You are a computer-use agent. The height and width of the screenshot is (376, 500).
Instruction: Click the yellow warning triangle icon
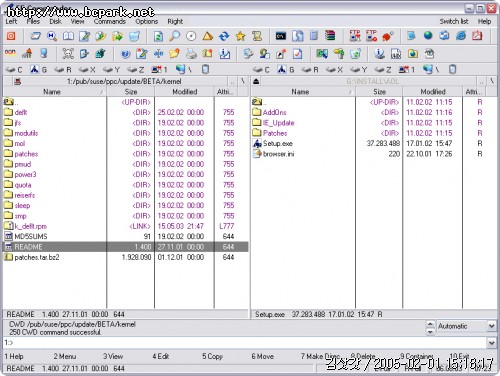[207, 36]
